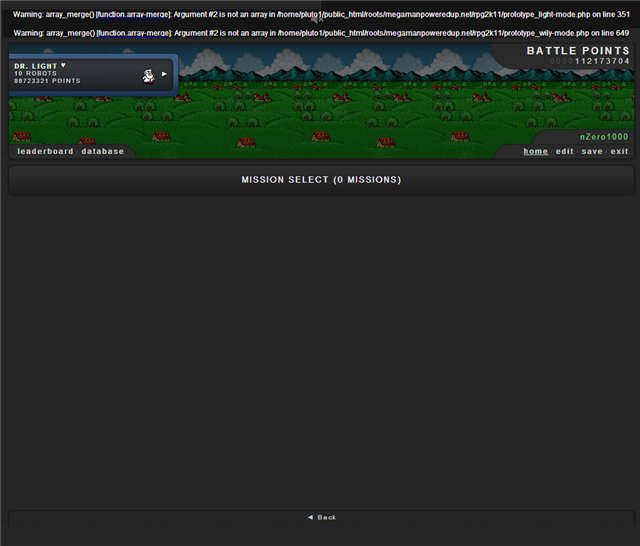Select the edit menu item

564,151
